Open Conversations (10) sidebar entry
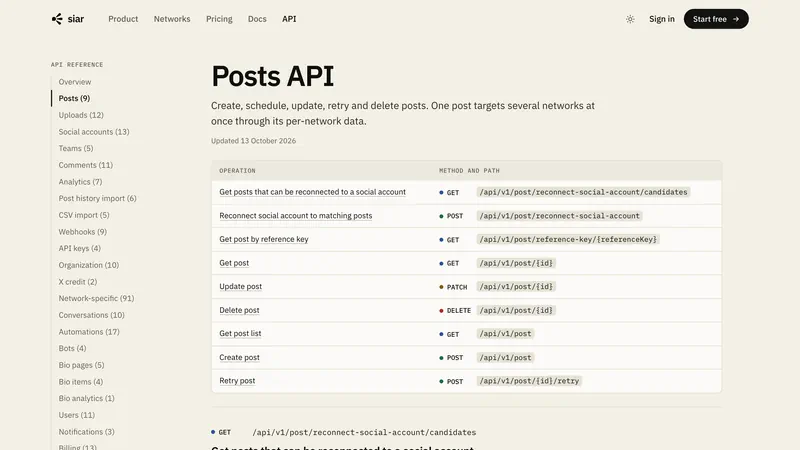The width and height of the screenshot is (800, 450). point(91,315)
